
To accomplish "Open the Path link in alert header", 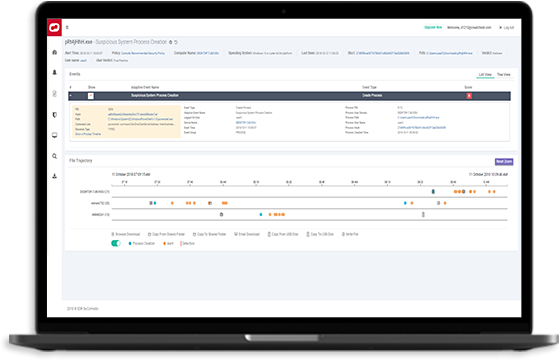I will 449,53.
